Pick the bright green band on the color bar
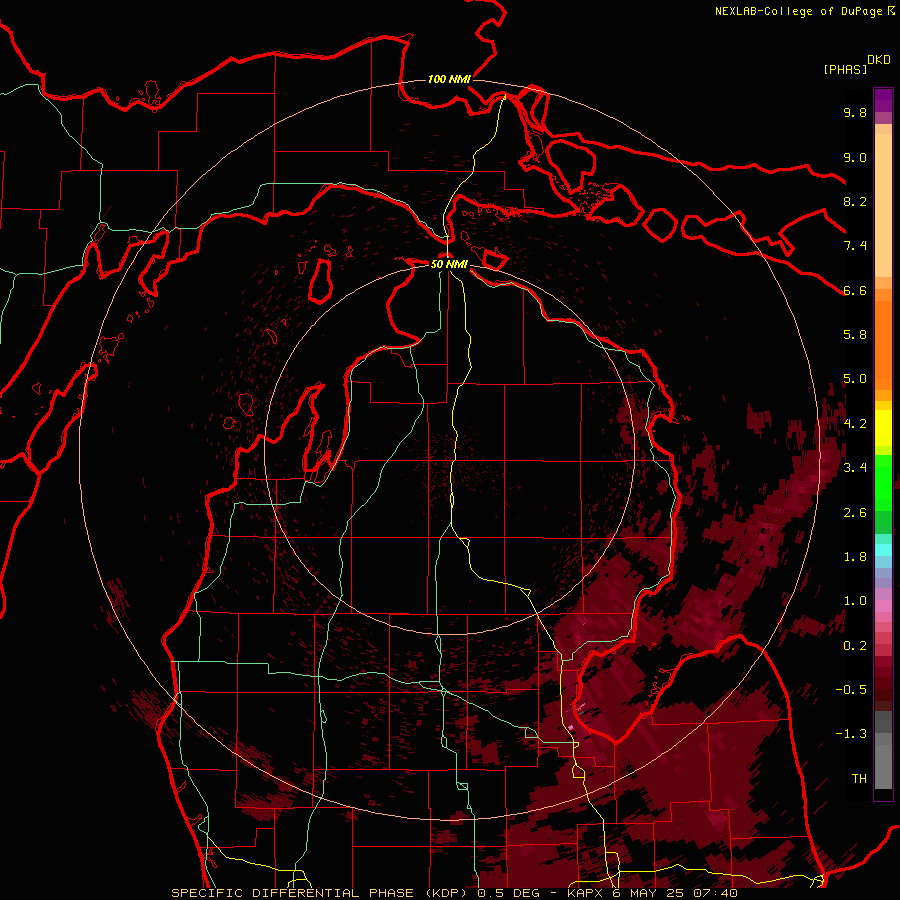Image resolution: width=900 pixels, height=900 pixels. [883, 481]
